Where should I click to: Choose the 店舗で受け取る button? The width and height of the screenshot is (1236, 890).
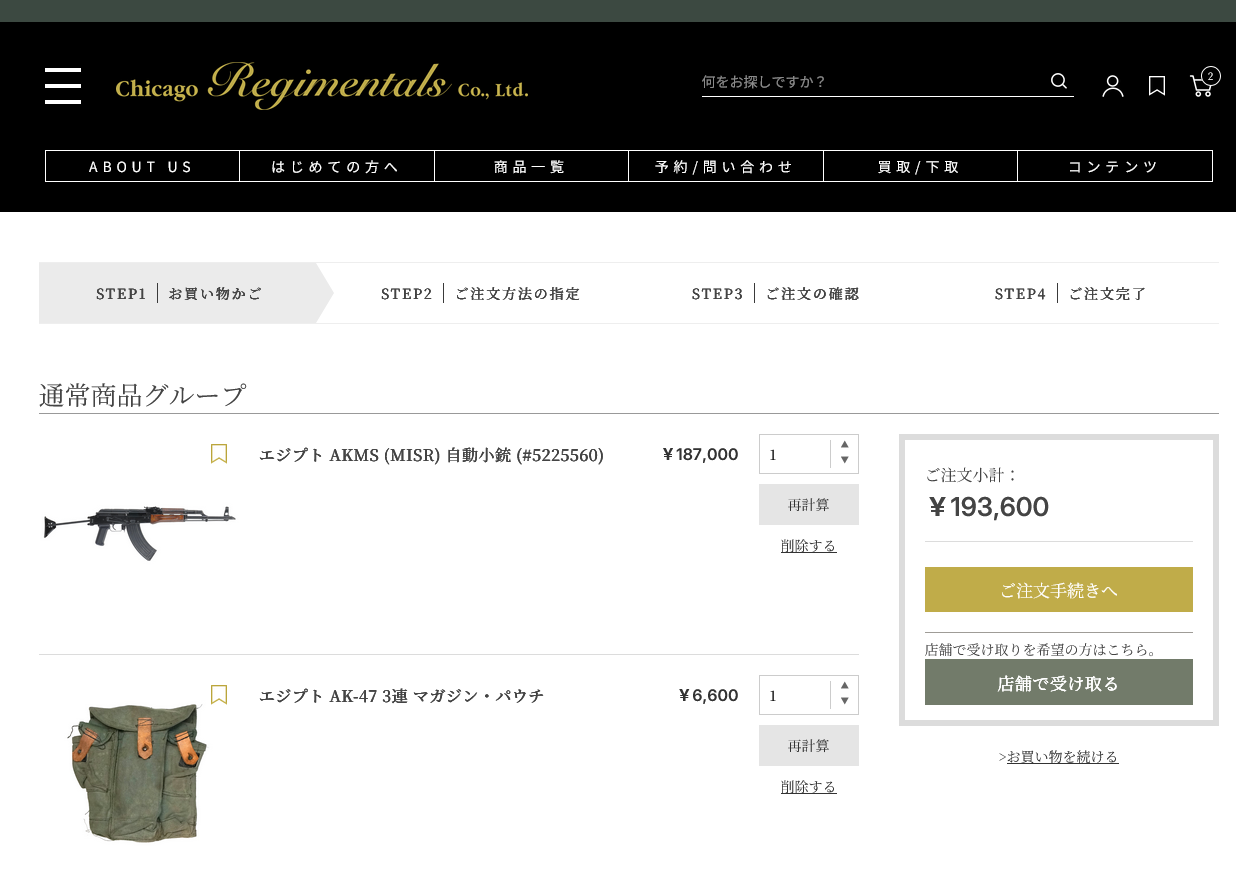[x=1058, y=683]
